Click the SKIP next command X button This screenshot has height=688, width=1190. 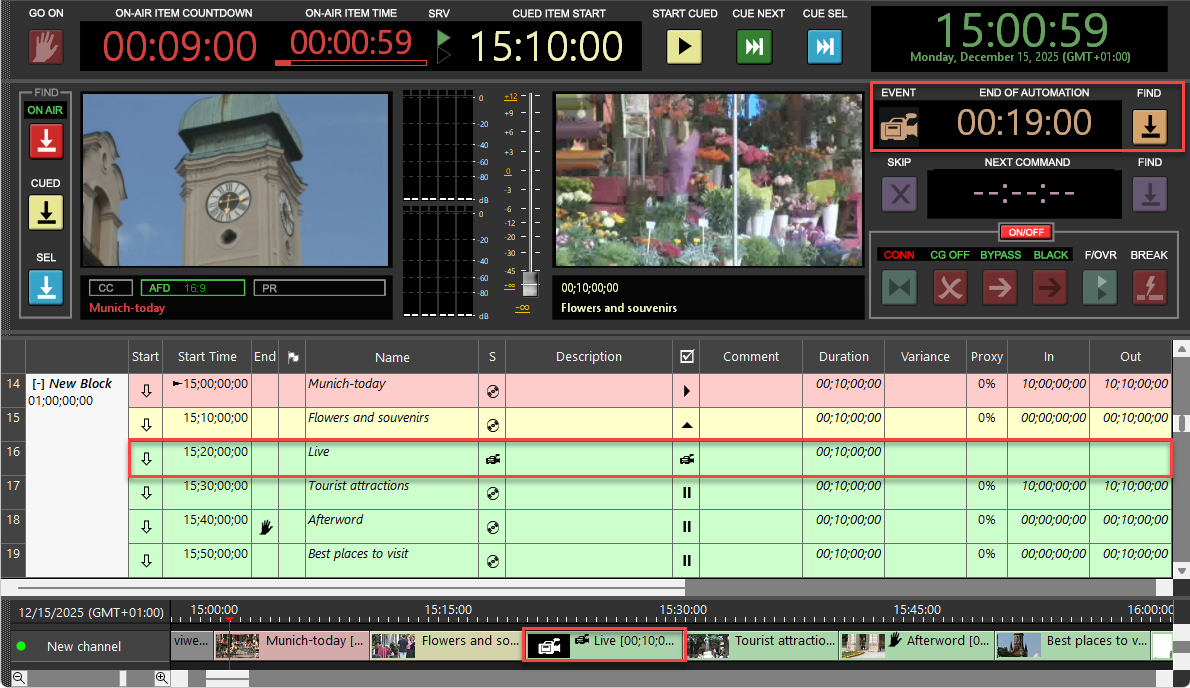pyautogui.click(x=899, y=194)
